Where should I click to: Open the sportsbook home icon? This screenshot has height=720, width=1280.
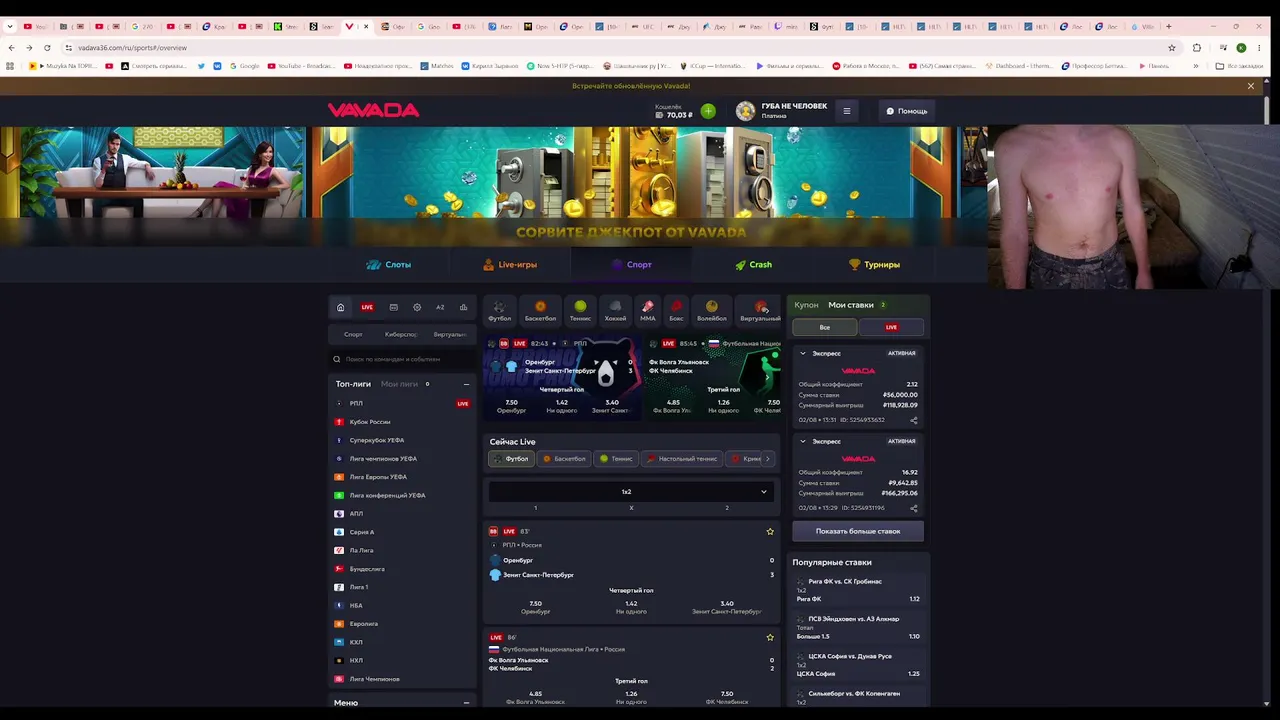(340, 307)
